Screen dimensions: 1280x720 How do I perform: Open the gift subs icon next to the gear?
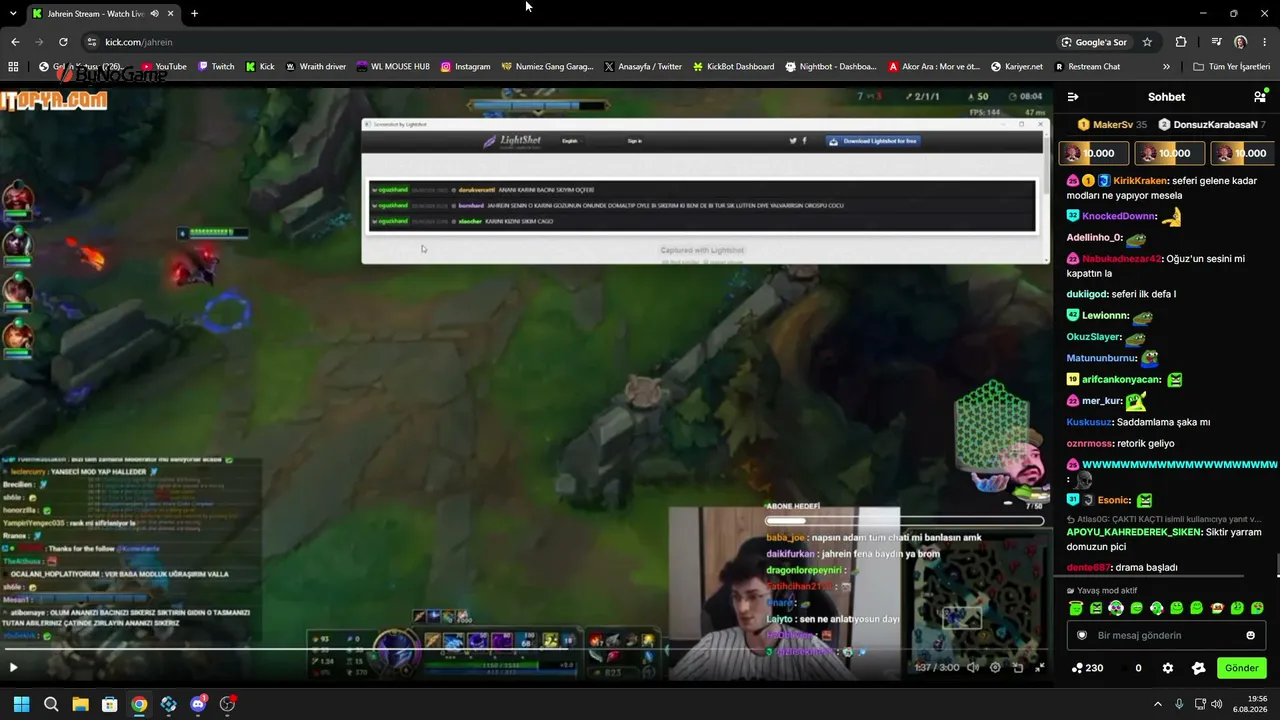(1198, 668)
